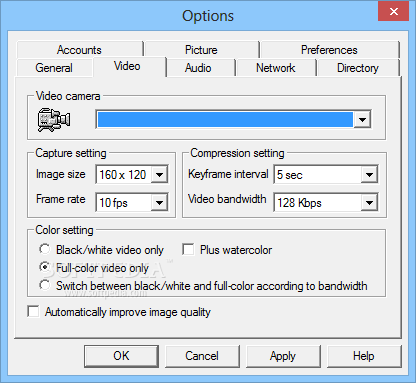Confirm settings with OK button

coord(121,356)
